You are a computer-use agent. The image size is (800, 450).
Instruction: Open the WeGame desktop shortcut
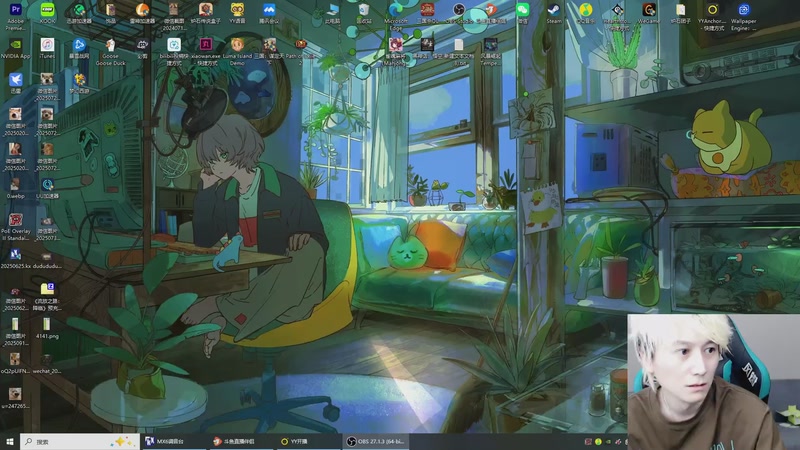click(649, 13)
